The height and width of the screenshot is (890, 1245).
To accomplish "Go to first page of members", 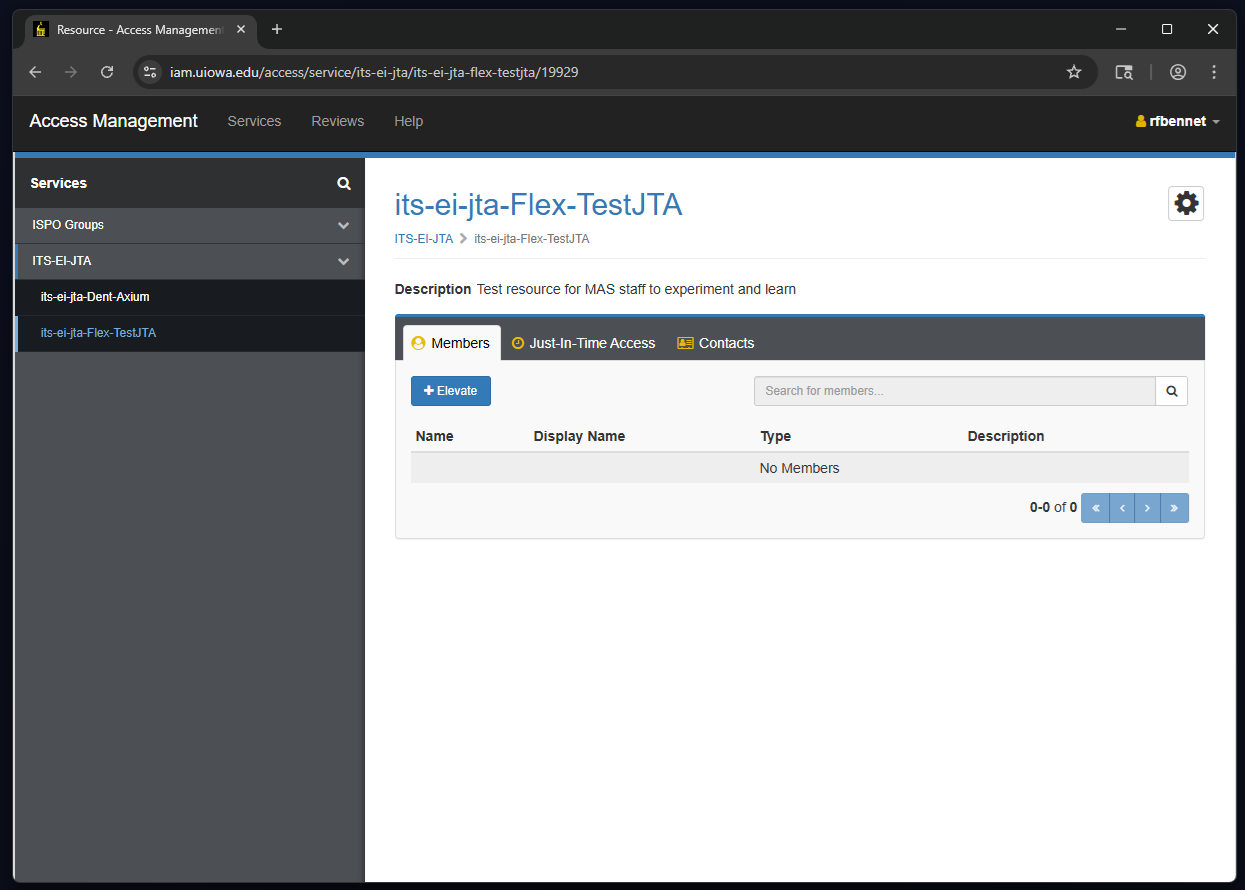I will point(1095,508).
